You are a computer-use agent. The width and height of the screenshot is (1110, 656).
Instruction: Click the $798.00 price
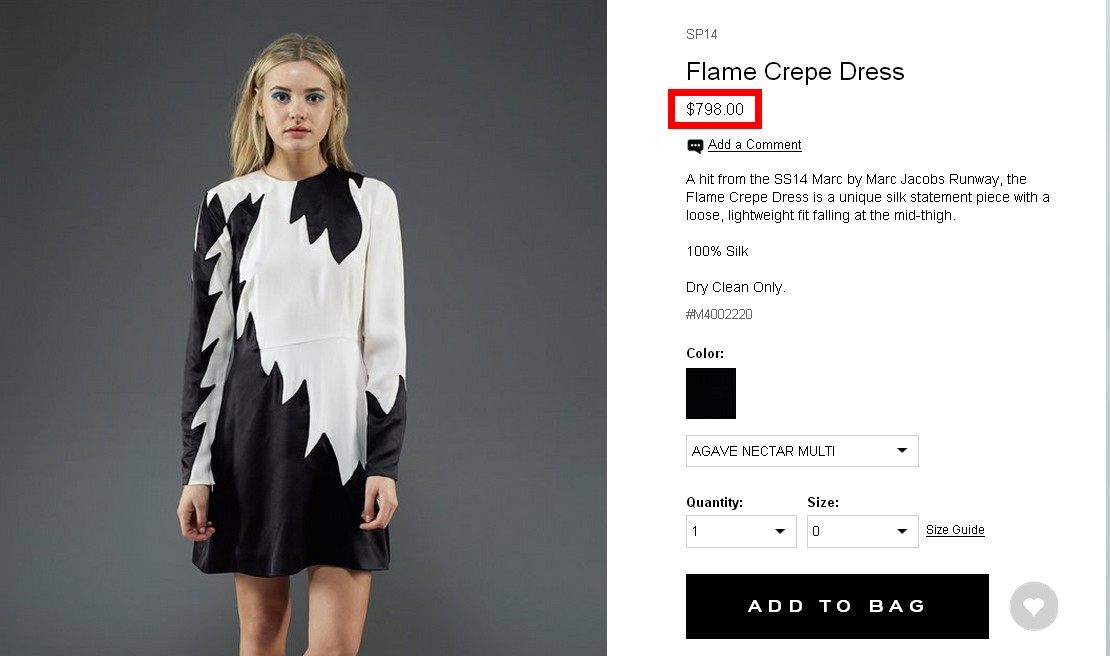click(x=715, y=109)
